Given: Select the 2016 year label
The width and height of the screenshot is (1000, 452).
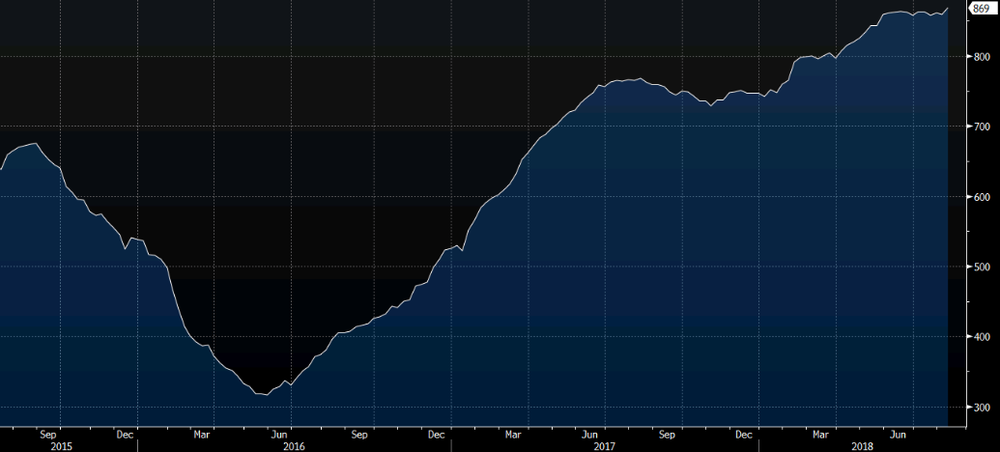Looking at the screenshot, I should click(294, 446).
